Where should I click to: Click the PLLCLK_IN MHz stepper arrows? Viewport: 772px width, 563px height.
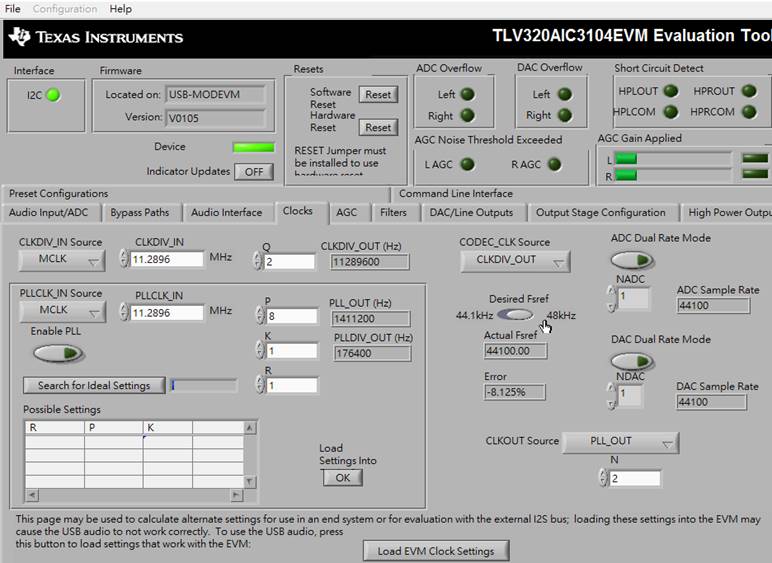124,312
